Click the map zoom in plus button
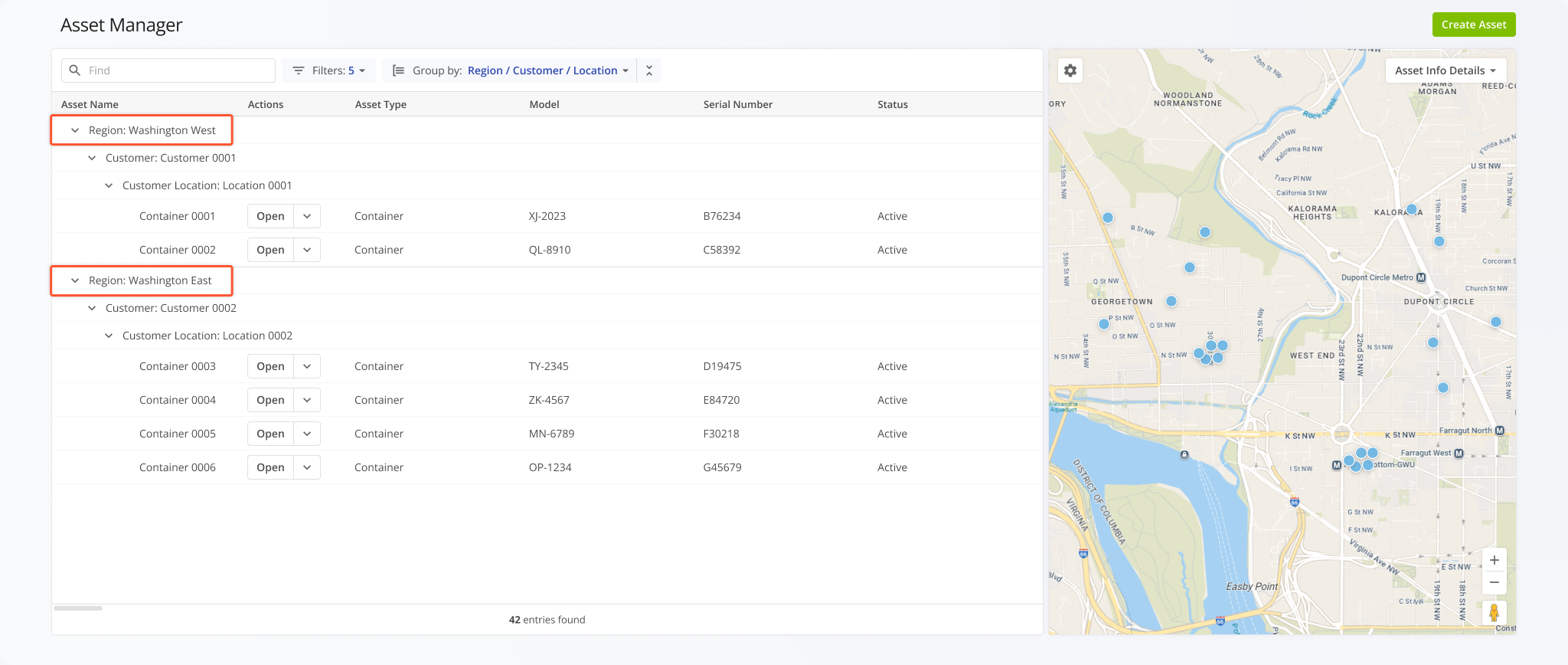1568x665 pixels. tap(1494, 560)
